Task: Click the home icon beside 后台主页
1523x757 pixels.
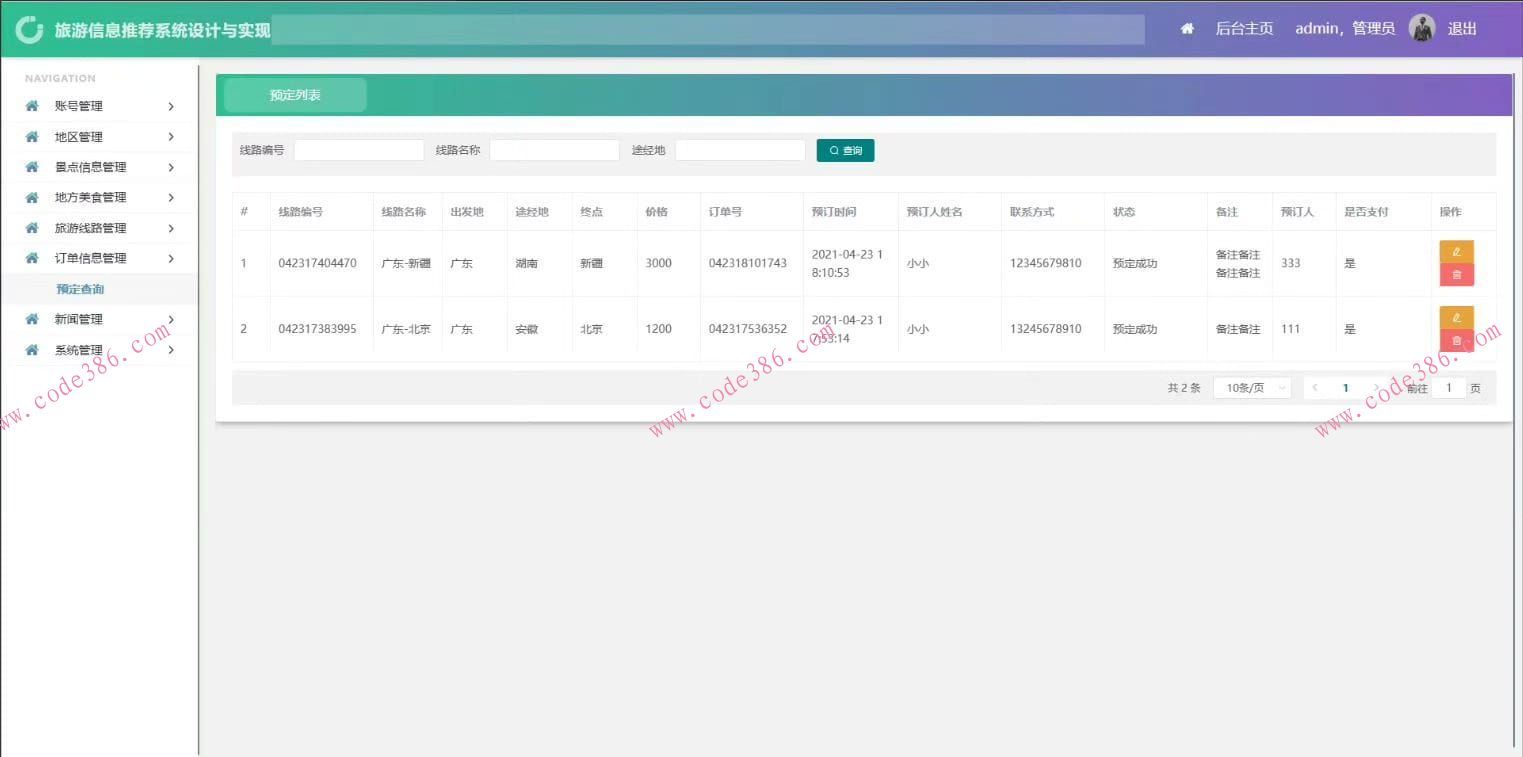Action: [x=1187, y=29]
